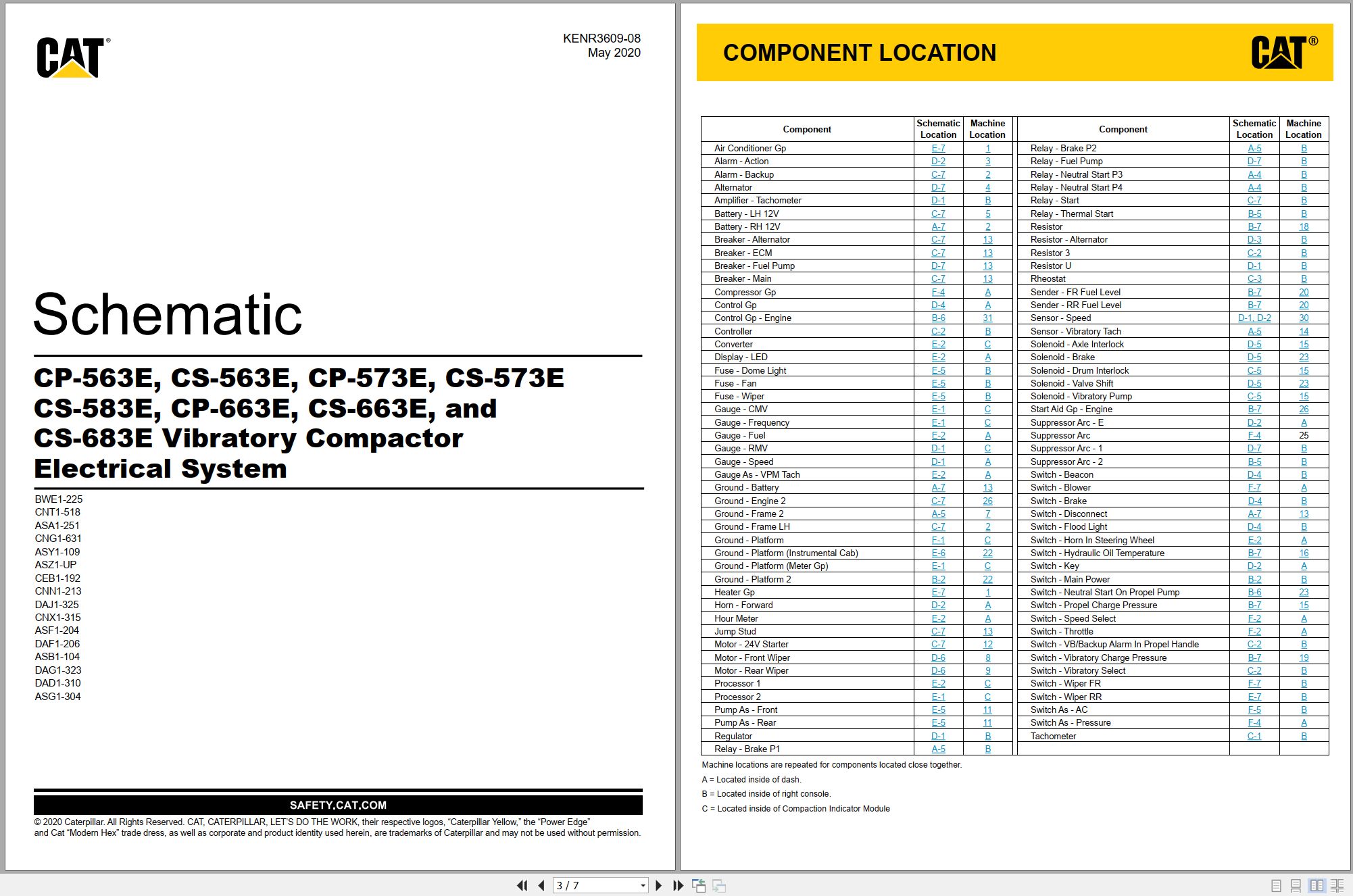Select the 'Horn - Forward' component row text
The height and width of the screenshot is (896, 1353).
tap(743, 605)
